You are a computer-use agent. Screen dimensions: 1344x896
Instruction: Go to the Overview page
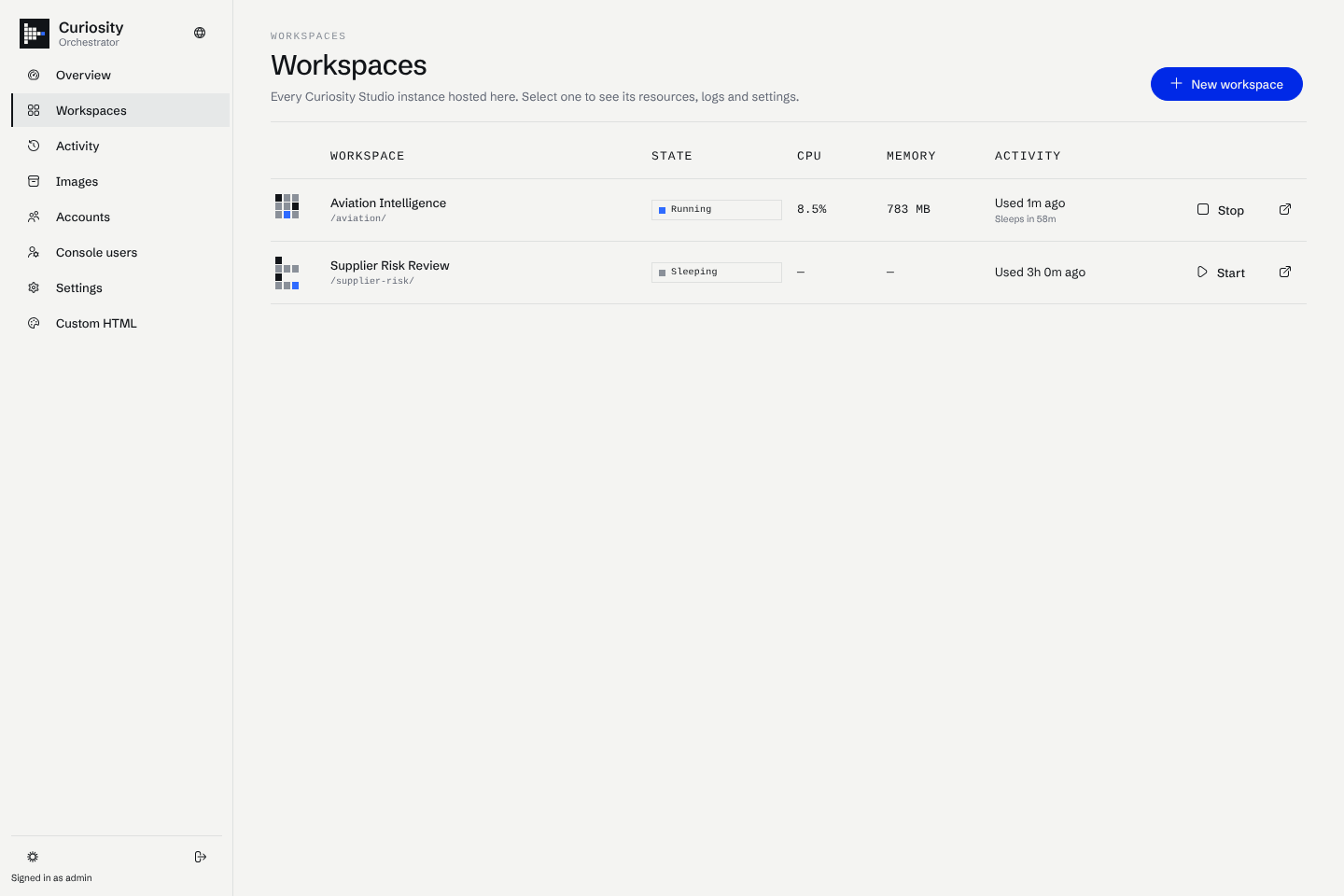click(120, 75)
